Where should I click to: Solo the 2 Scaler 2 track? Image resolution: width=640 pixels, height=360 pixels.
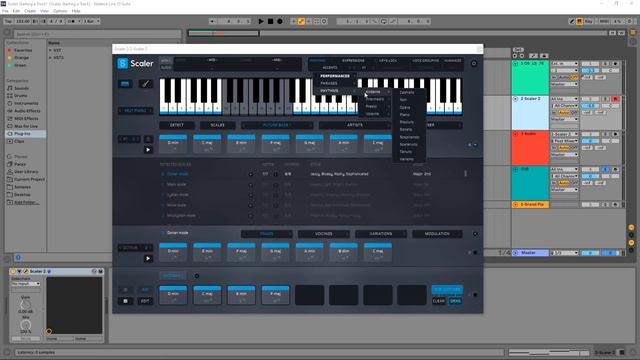pos(606,99)
